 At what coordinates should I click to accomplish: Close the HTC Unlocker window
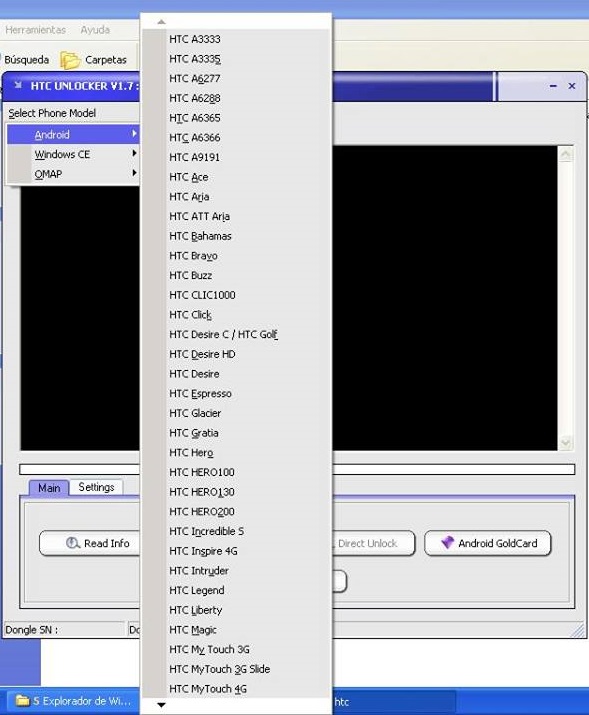point(572,86)
